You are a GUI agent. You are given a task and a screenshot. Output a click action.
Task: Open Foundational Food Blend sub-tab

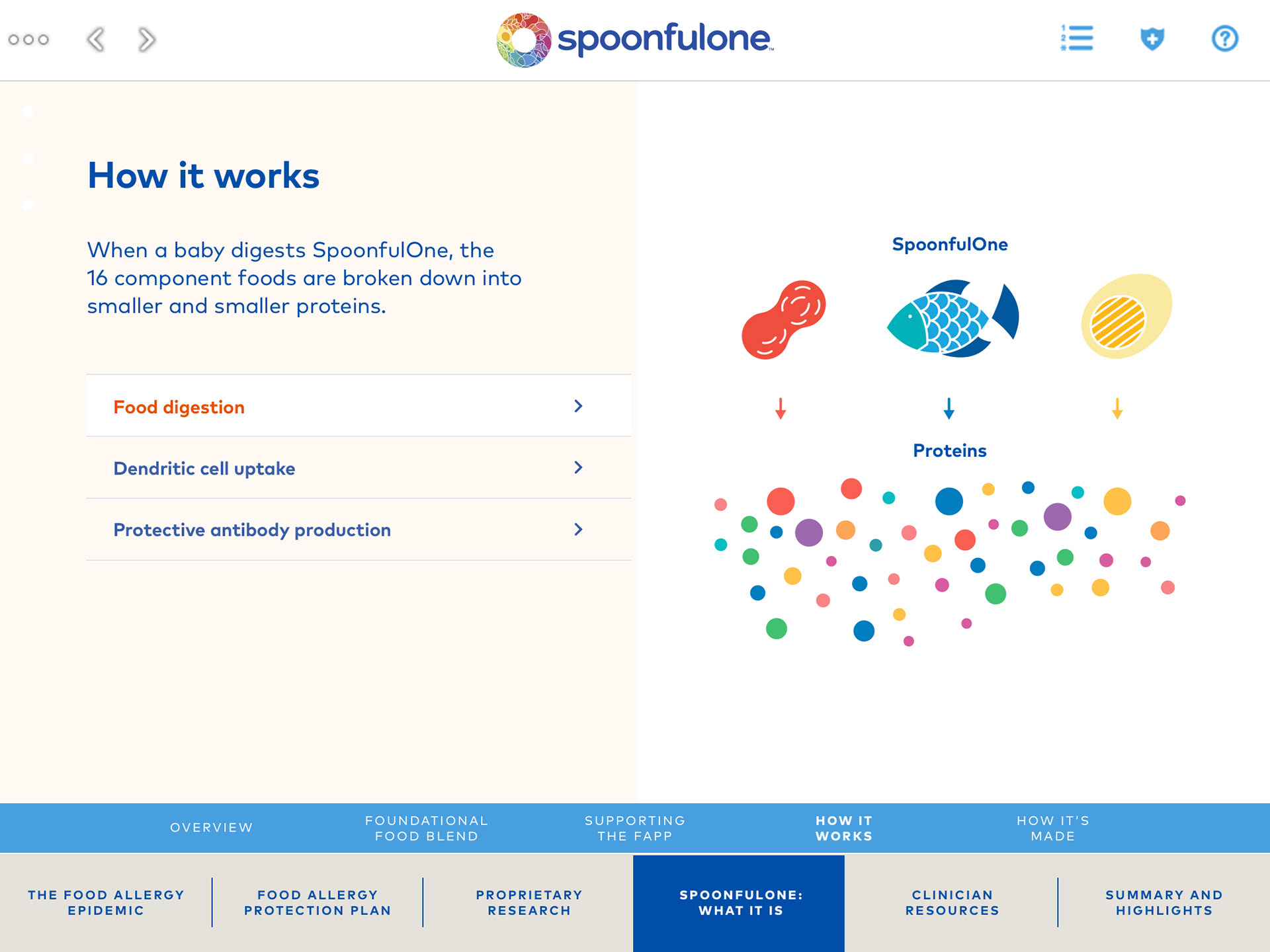point(426,828)
